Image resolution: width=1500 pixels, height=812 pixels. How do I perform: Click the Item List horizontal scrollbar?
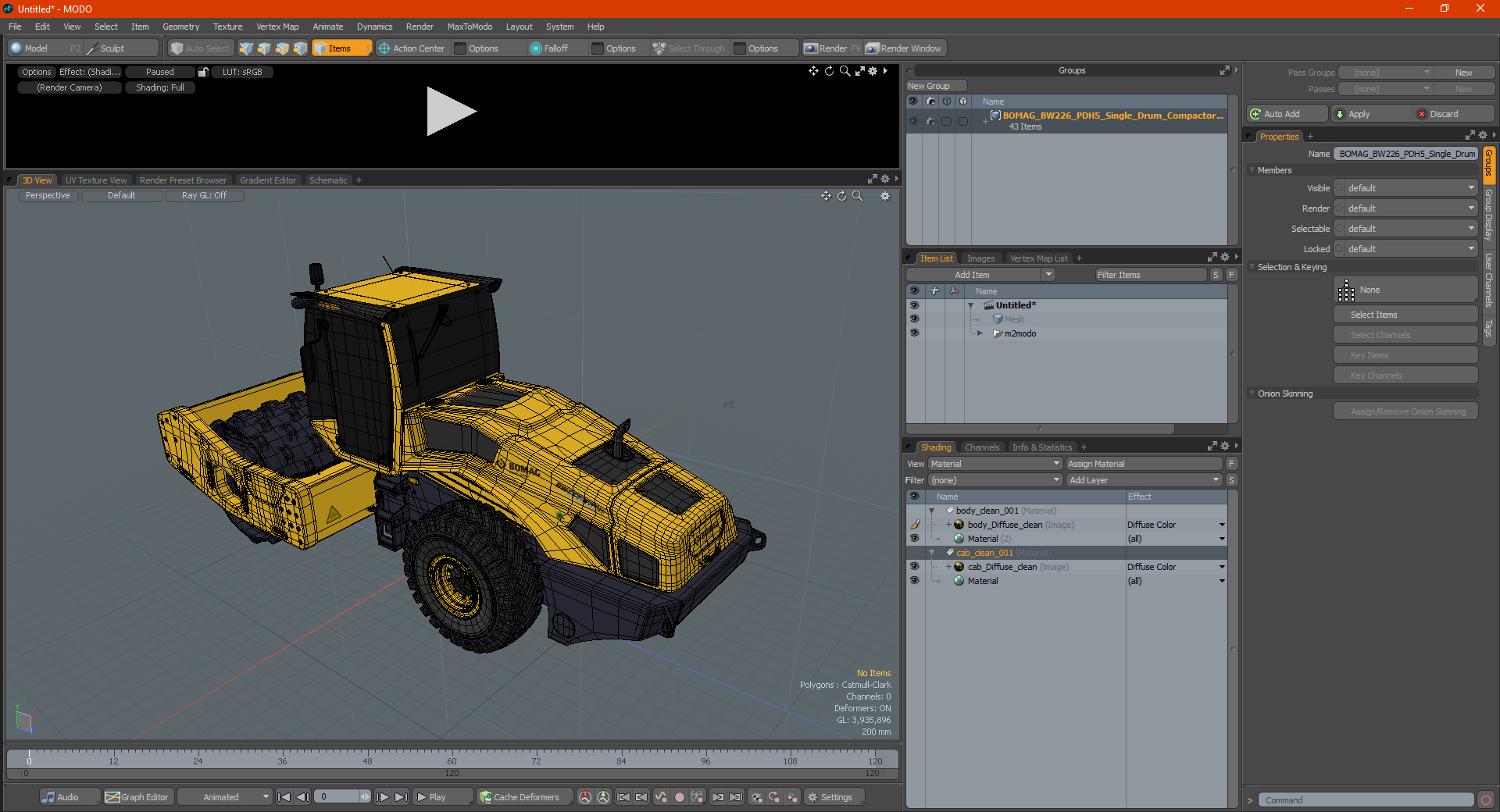point(1040,429)
